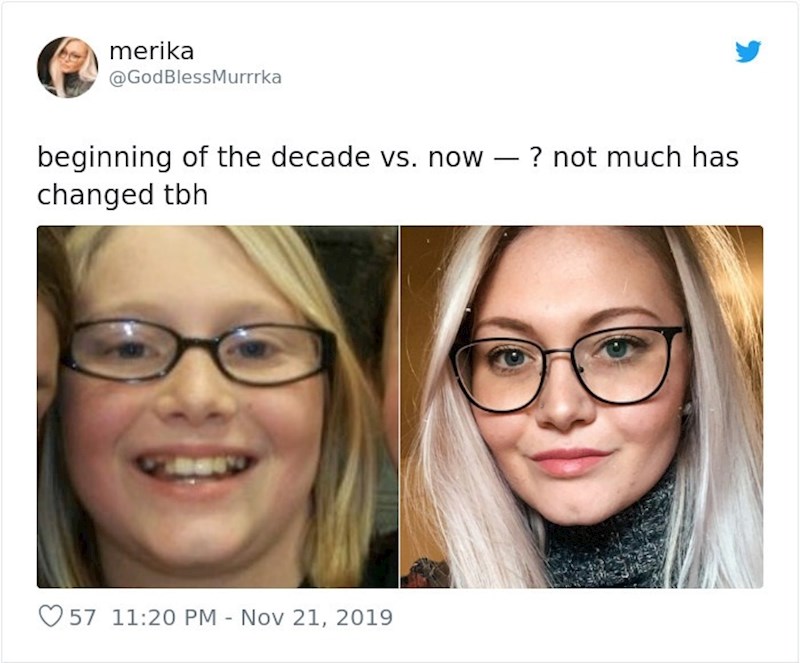Click the Twitter bird logo
Viewport: 800px width, 663px height.
pyautogui.click(x=748, y=52)
